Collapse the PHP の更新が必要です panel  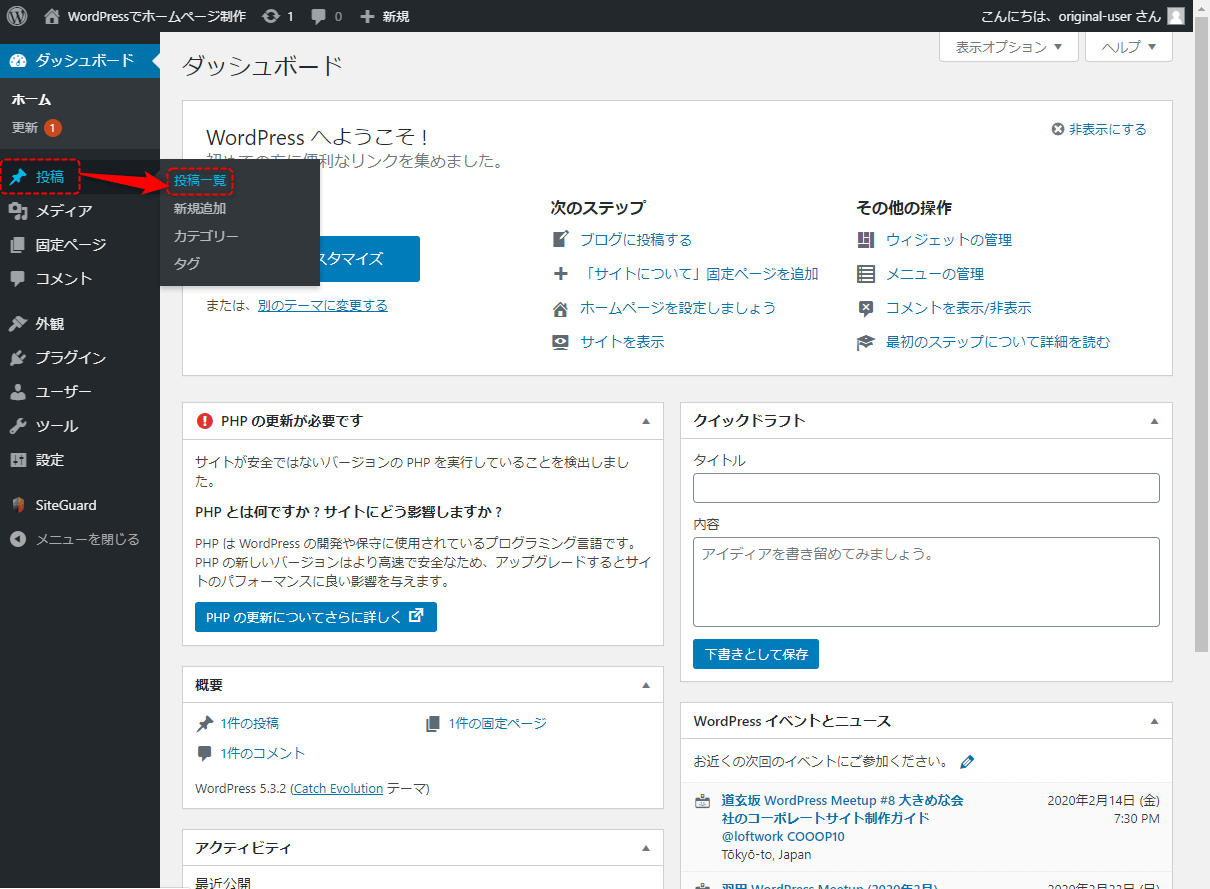click(x=646, y=421)
